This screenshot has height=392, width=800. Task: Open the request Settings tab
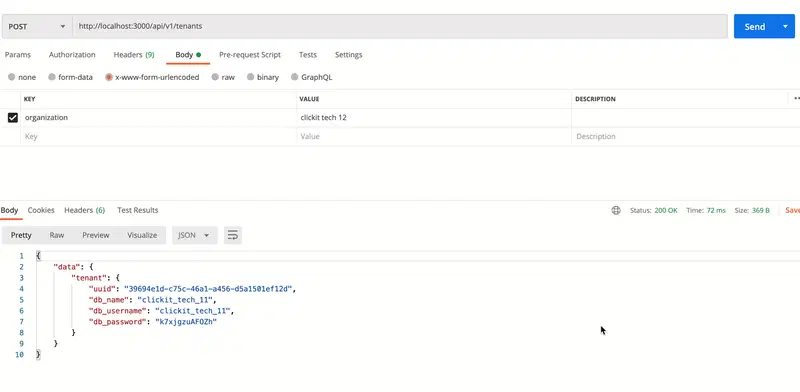coord(348,55)
